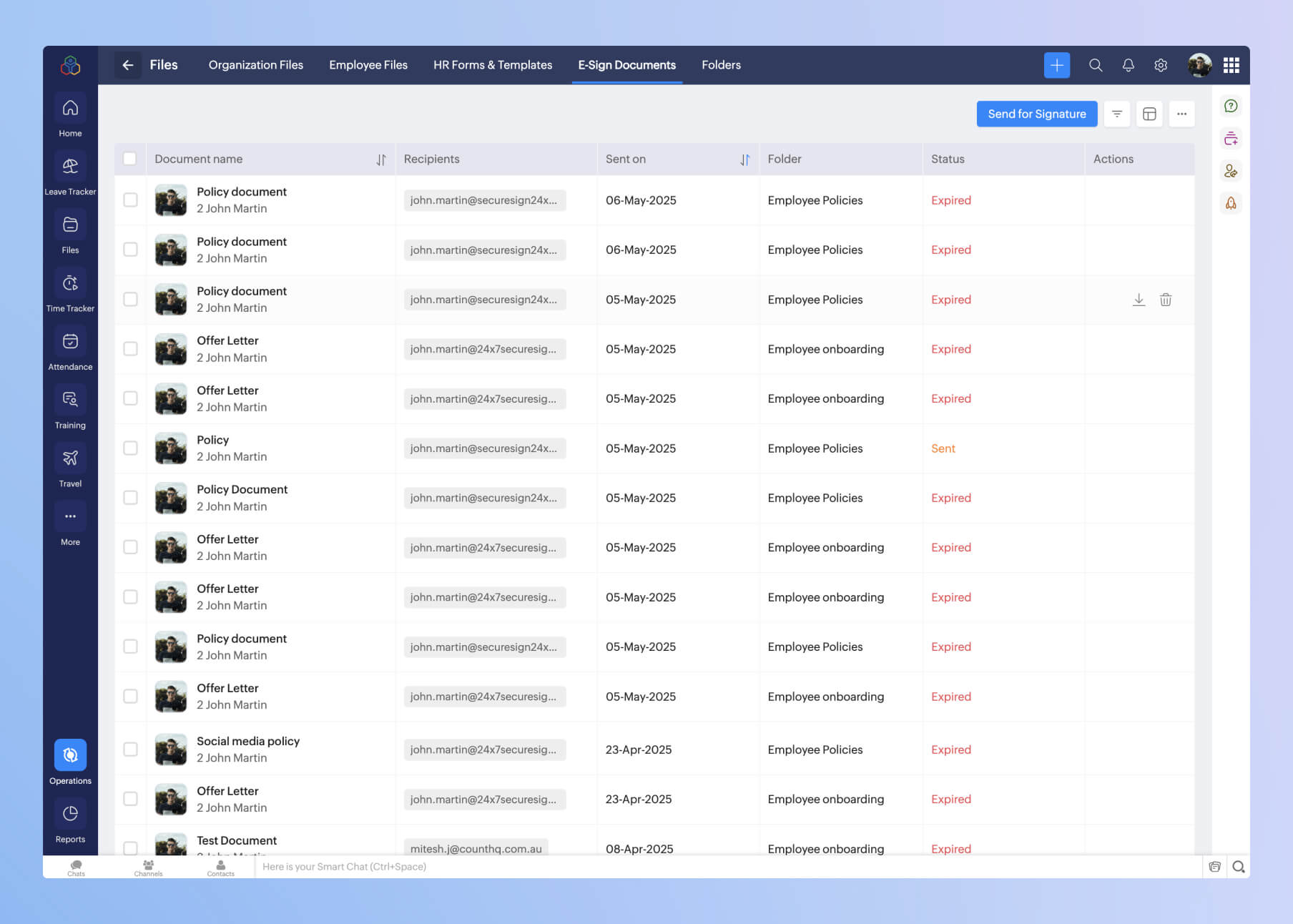Screen dimensions: 1293x924
Task: Open the apps grid launcher
Action: (x=1231, y=65)
